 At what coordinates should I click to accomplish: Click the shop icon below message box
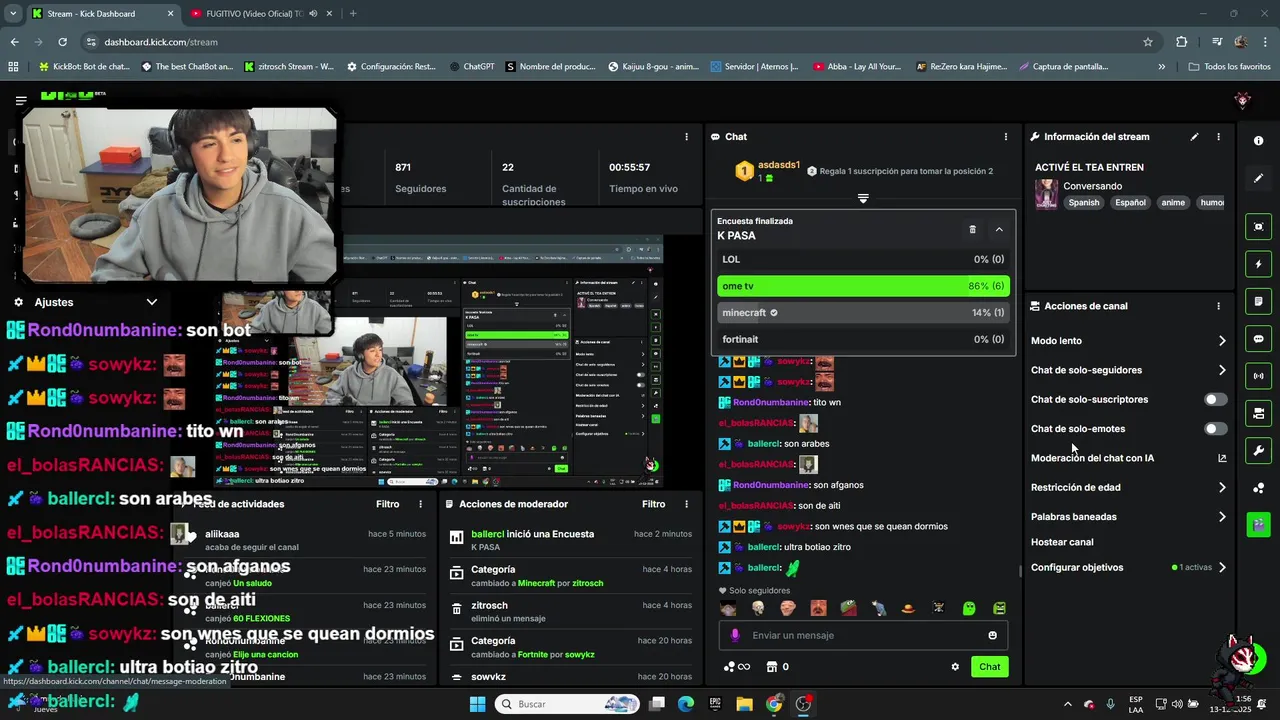tap(772, 667)
